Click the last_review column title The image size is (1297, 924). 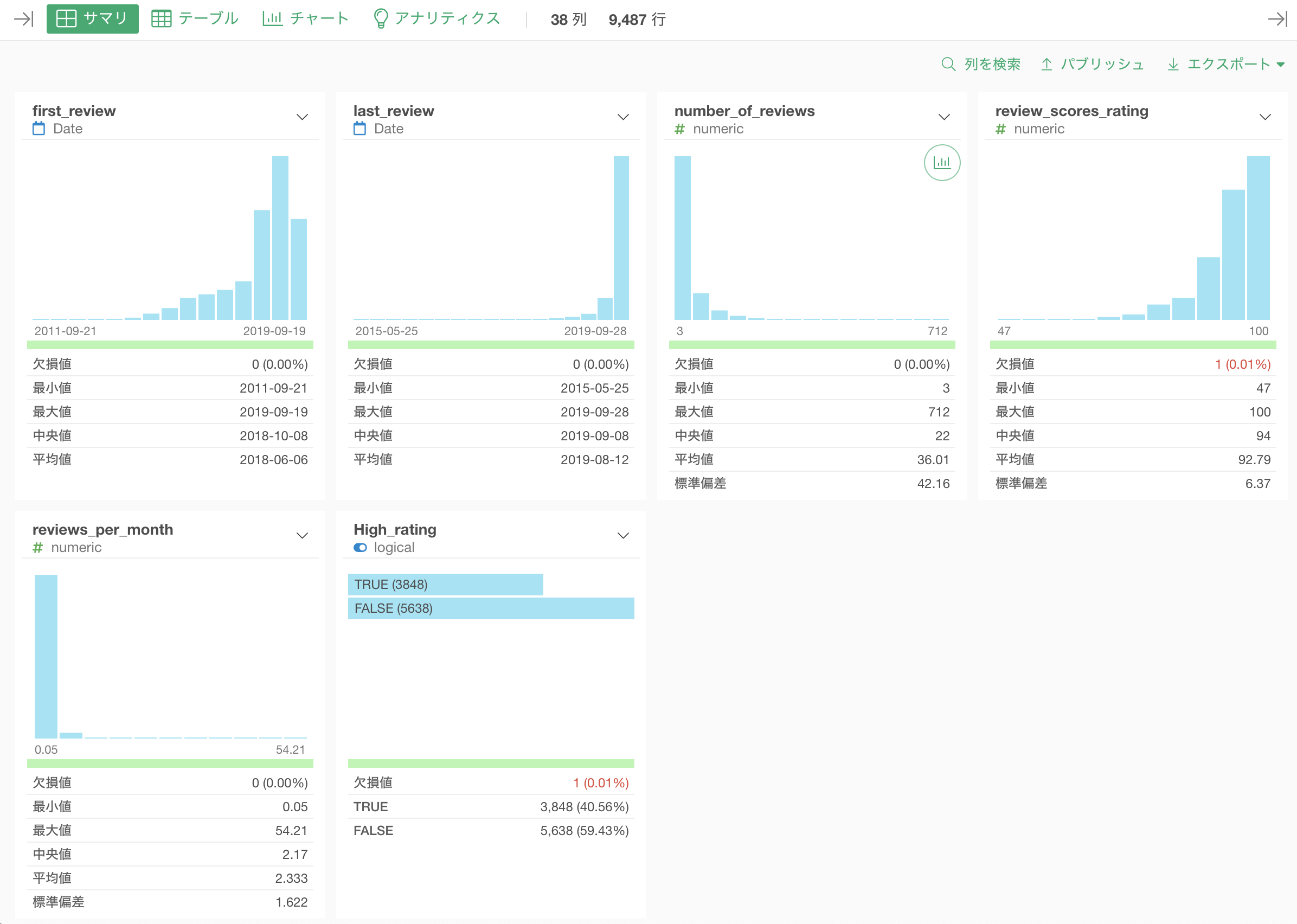click(x=394, y=111)
